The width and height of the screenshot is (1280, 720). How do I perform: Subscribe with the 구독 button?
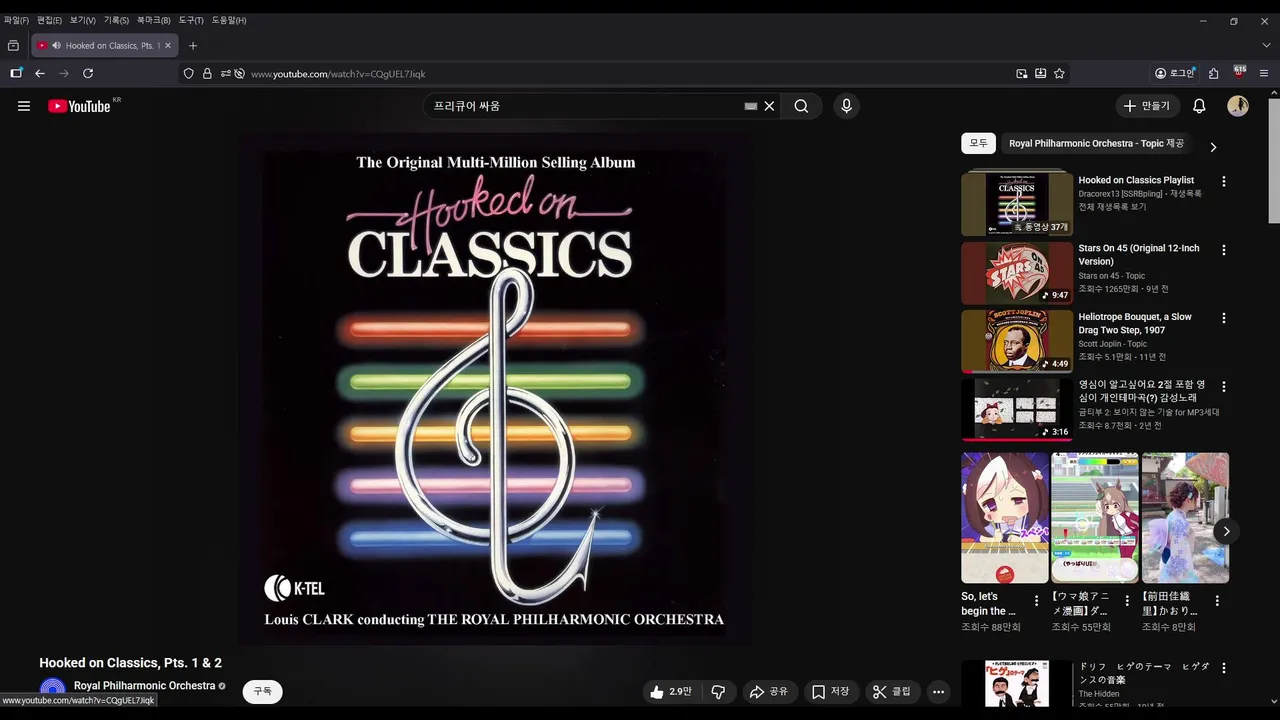(263, 692)
